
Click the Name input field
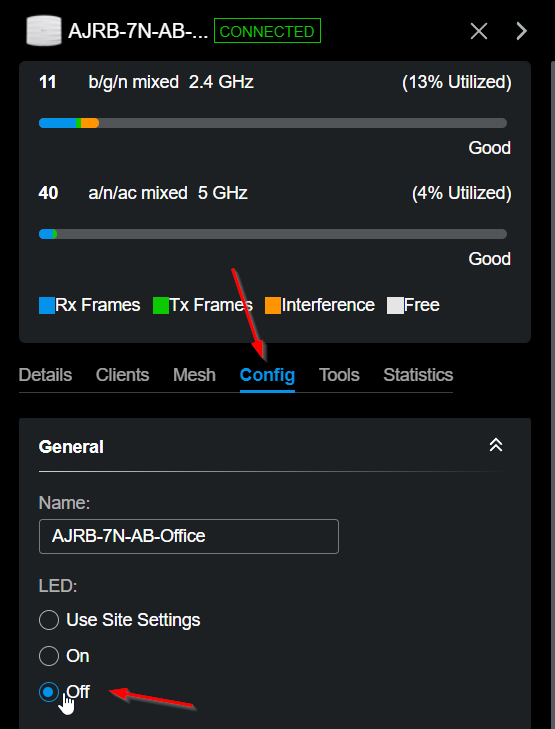pyautogui.click(x=189, y=536)
